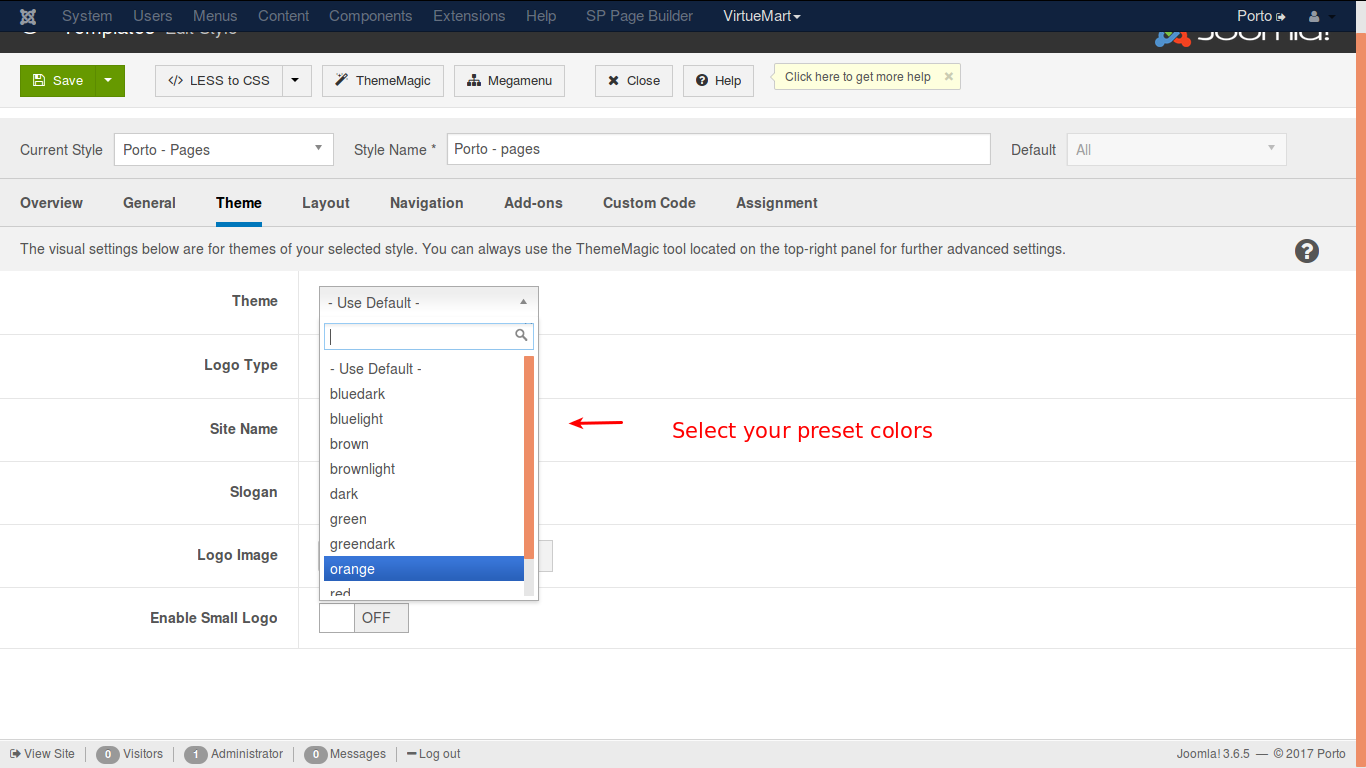Switch to the Assignment tab

[777, 203]
